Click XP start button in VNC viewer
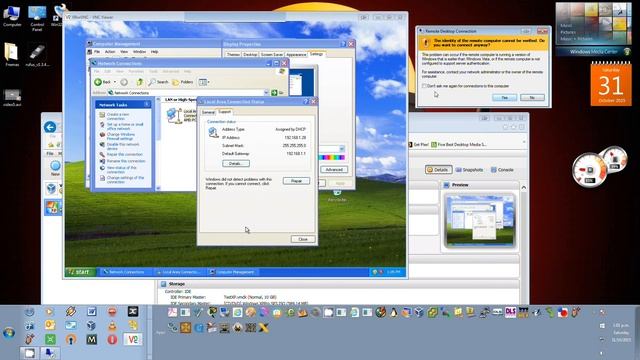The image size is (640, 360). [x=80, y=272]
